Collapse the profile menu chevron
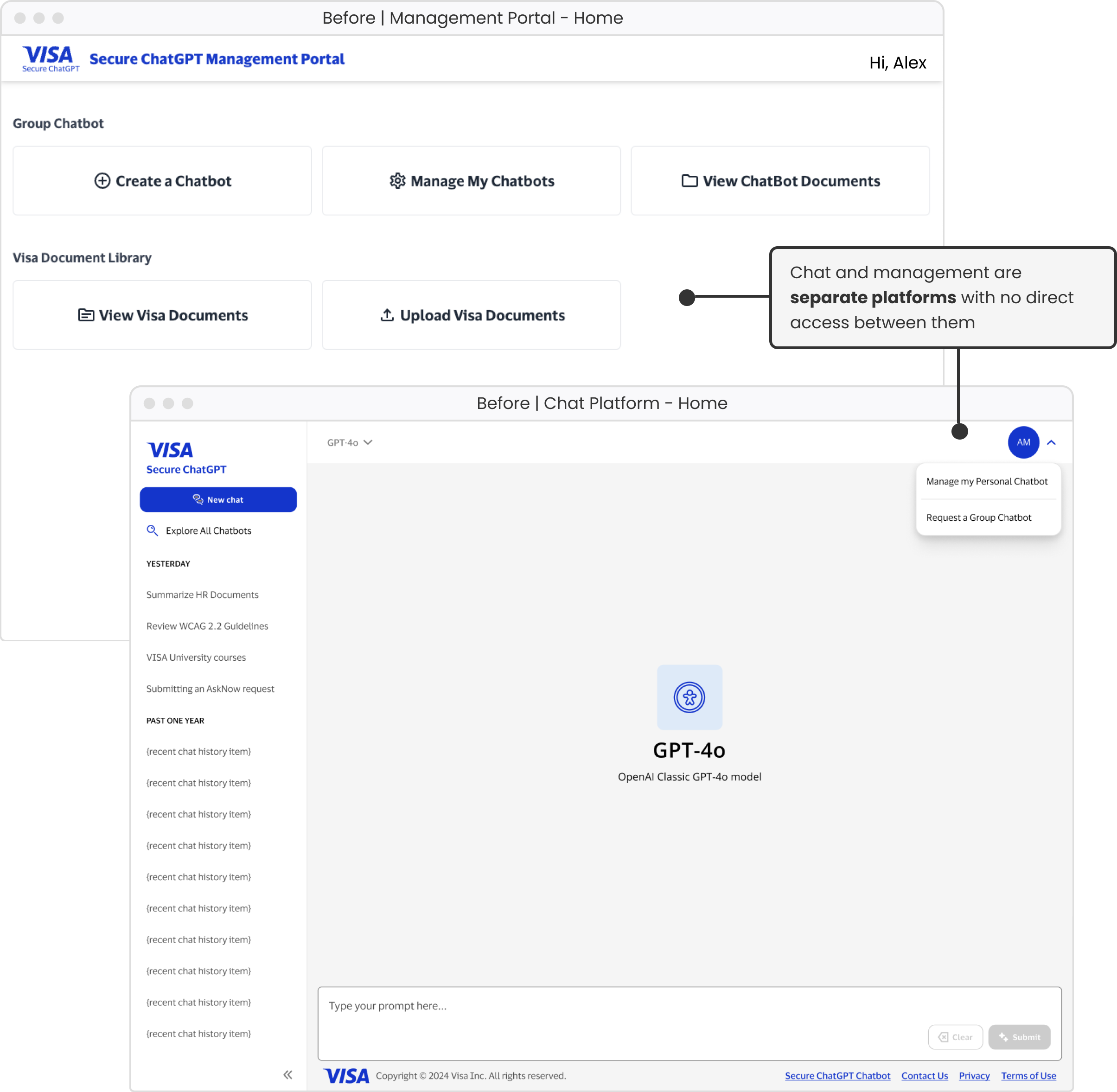Viewport: 1117px width, 1092px height. click(1051, 442)
